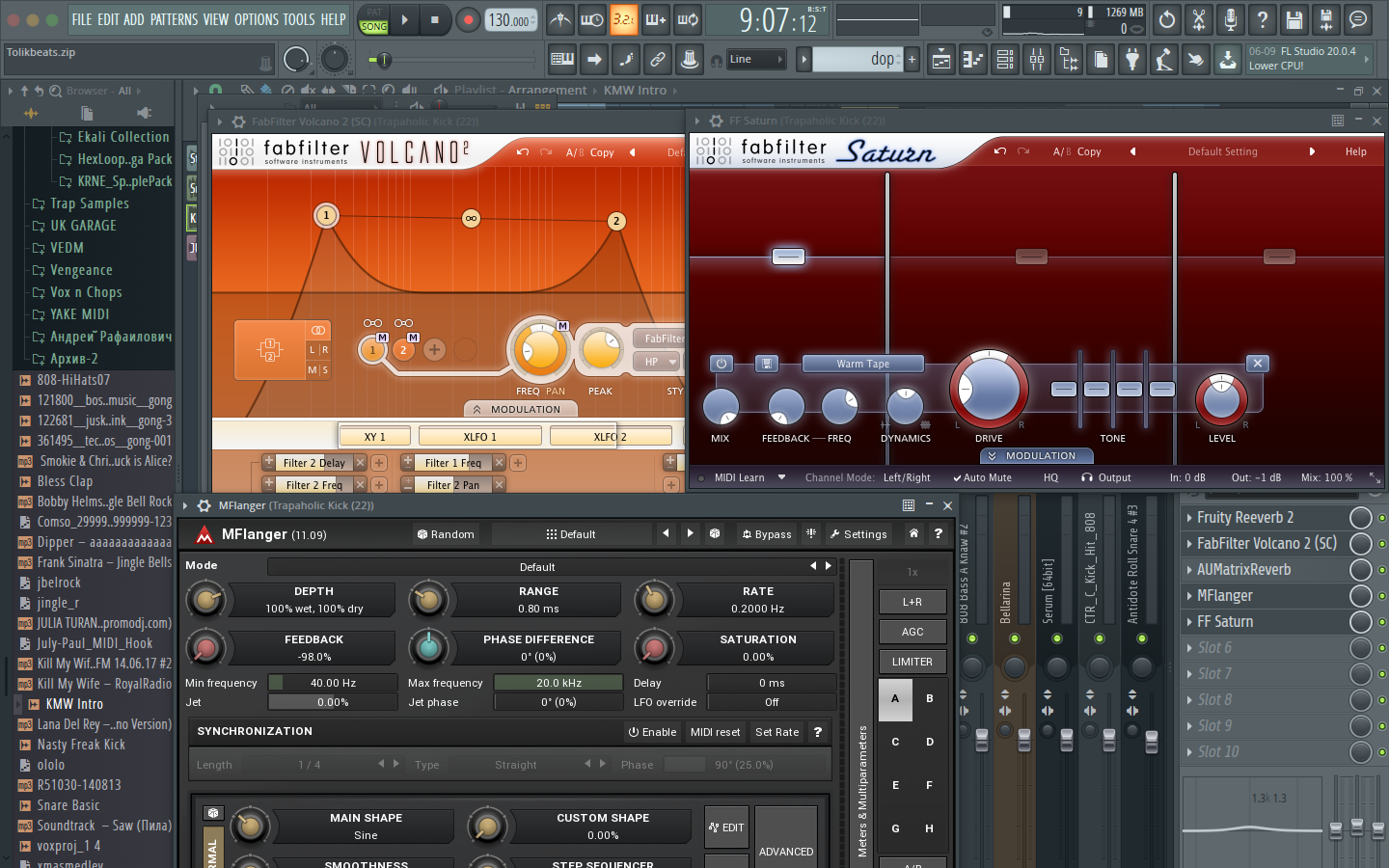The image size is (1389, 868).
Task: Select the Snare Basic sample
Action: (x=68, y=805)
